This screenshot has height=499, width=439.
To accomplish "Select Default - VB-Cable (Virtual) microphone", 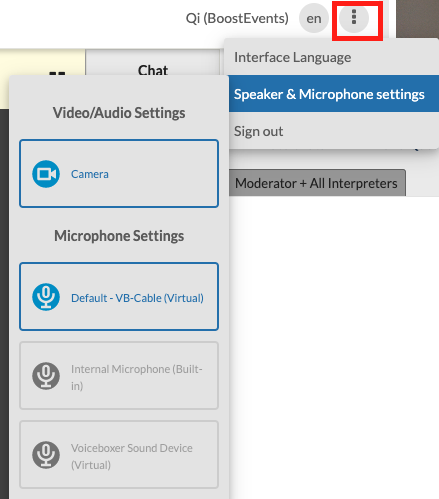I will click(x=119, y=297).
